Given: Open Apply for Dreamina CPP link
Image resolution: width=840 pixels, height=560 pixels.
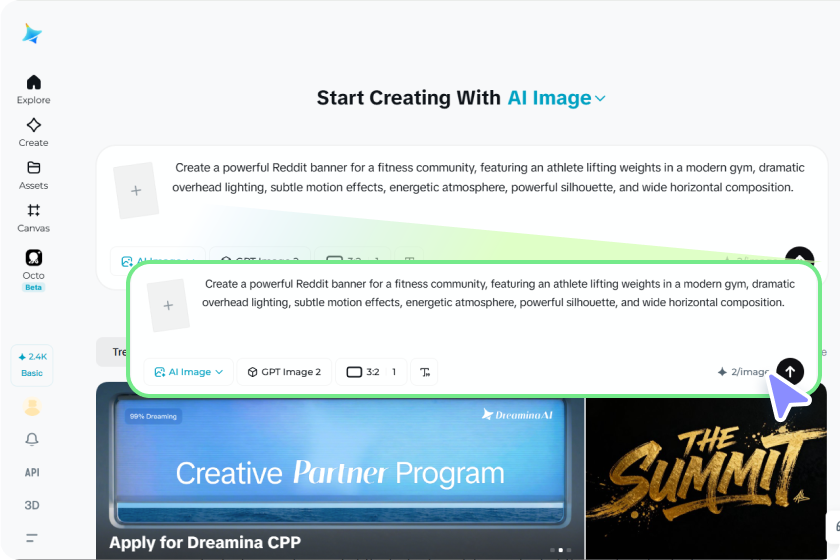Looking at the screenshot, I should [205, 542].
